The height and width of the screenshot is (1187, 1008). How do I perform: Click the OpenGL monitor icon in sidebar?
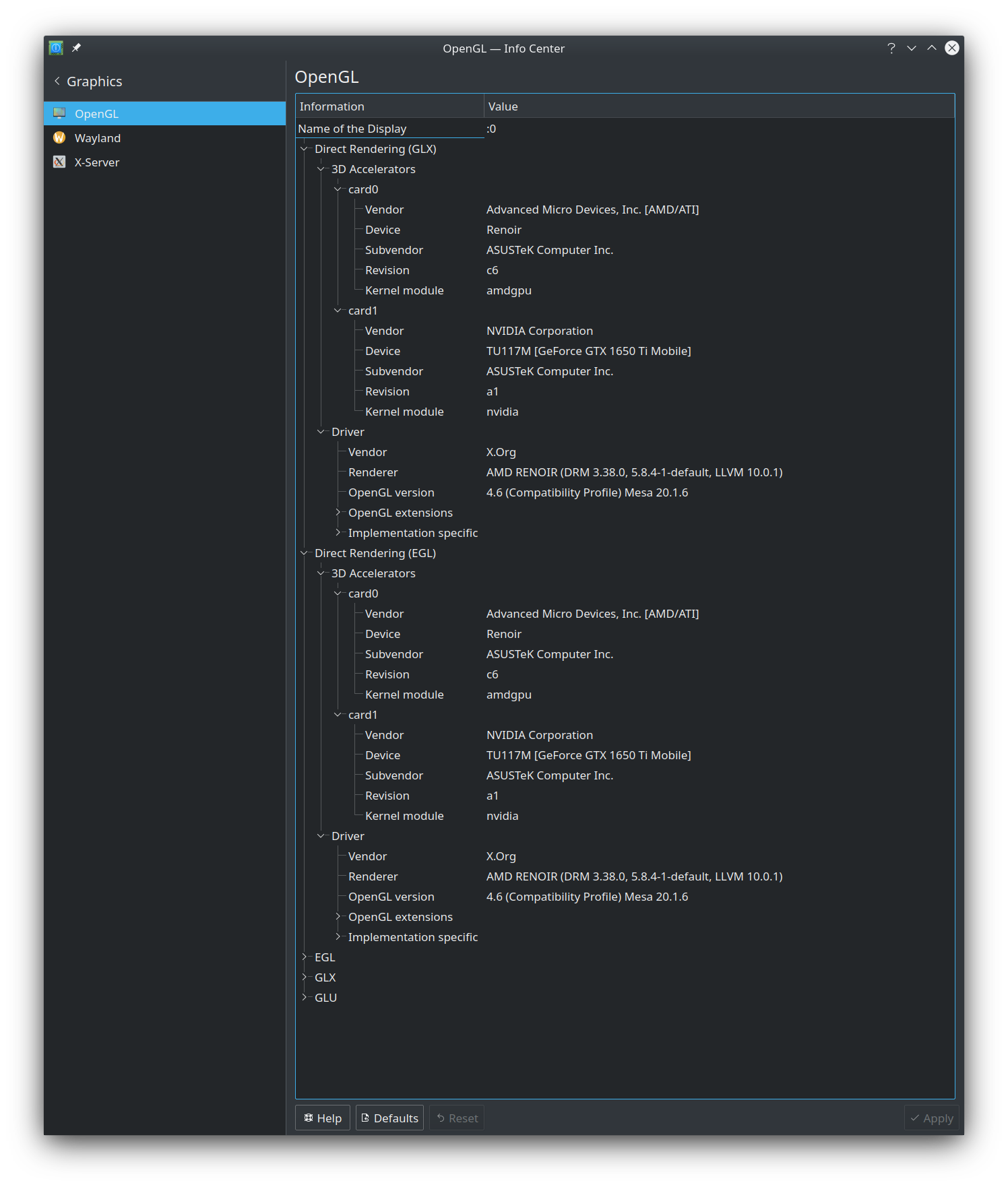(59, 113)
